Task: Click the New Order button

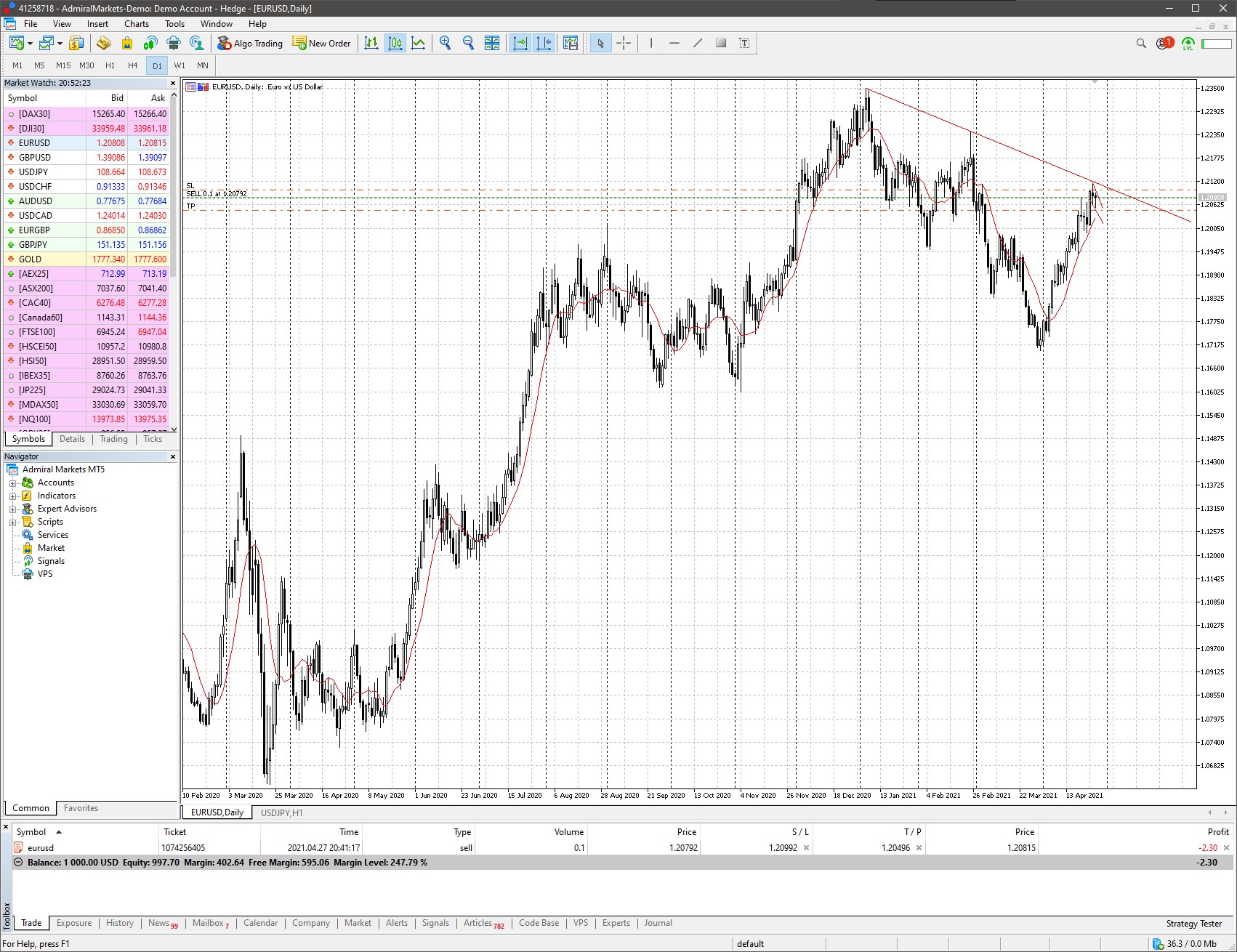Action: tap(321, 44)
